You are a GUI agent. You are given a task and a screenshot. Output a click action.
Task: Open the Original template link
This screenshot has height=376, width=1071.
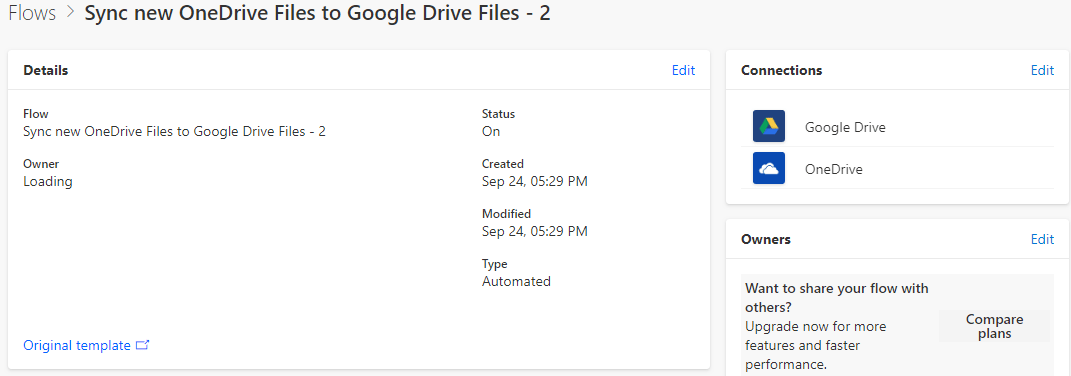pos(76,345)
